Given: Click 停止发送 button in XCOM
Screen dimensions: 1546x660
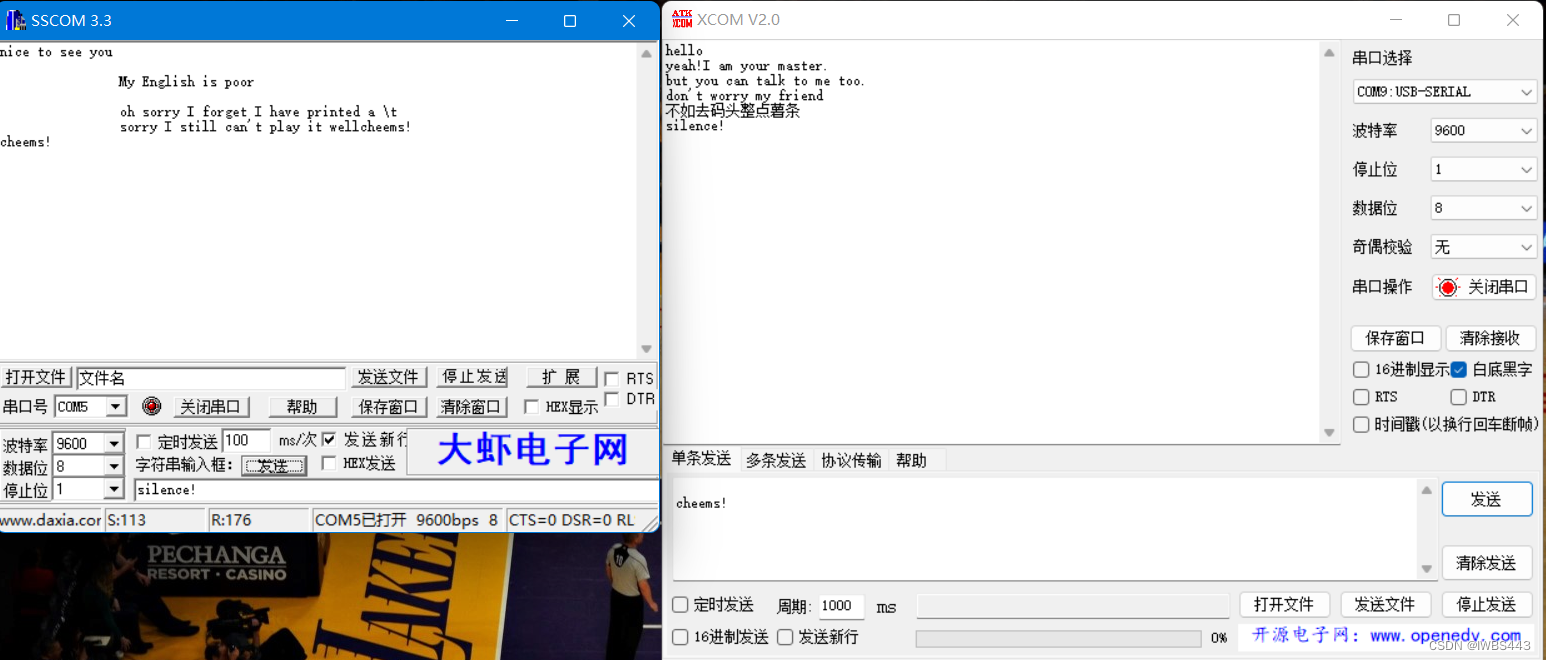Looking at the screenshot, I should tap(1486, 605).
